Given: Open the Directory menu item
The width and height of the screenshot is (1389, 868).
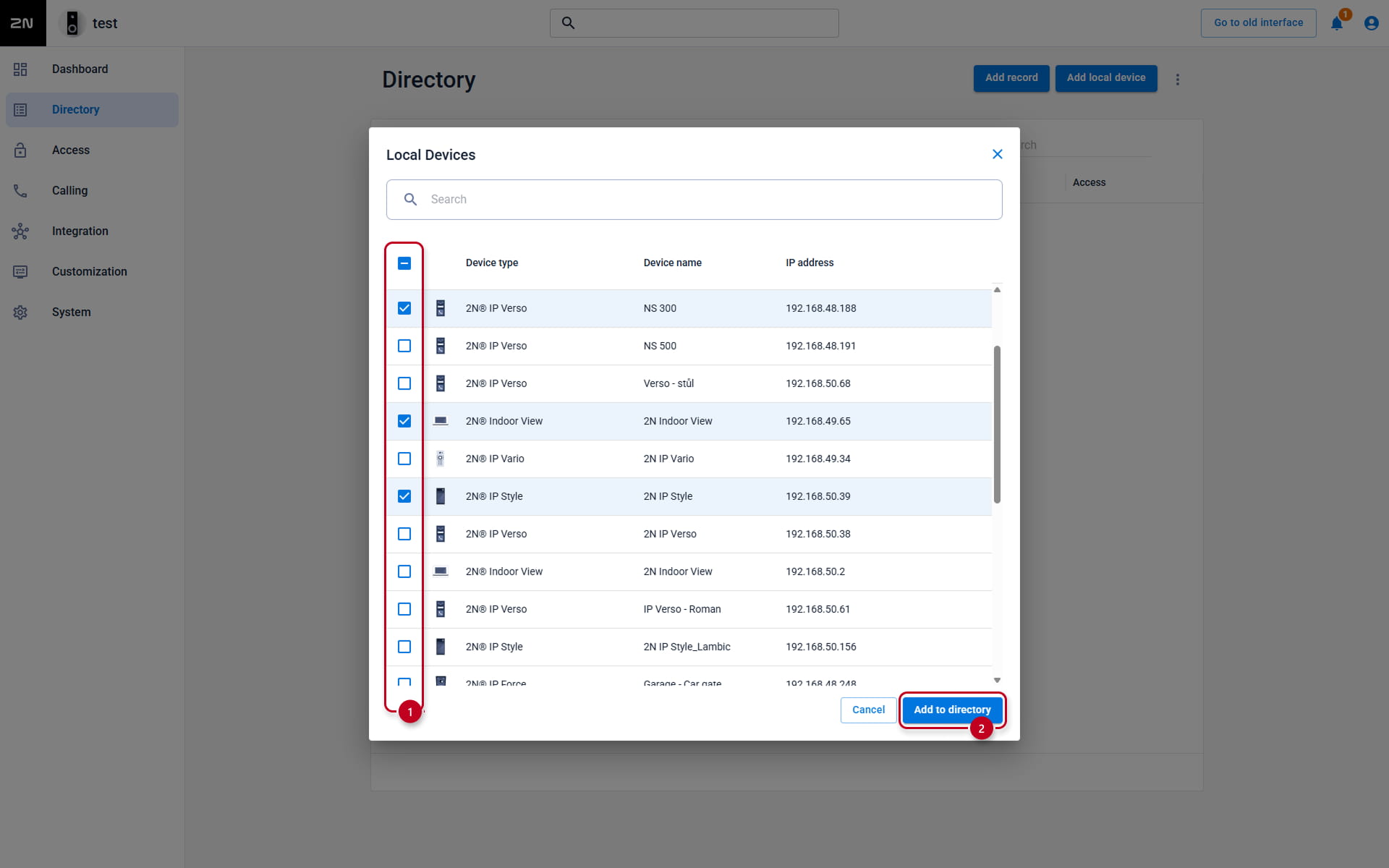Looking at the screenshot, I should (92, 110).
